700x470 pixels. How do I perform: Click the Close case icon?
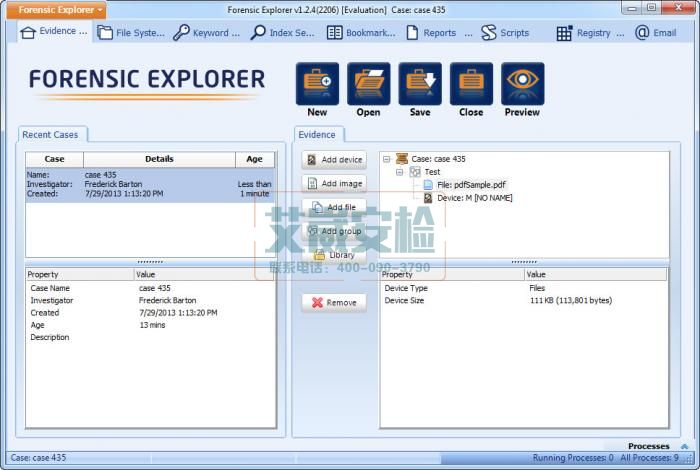tap(471, 84)
